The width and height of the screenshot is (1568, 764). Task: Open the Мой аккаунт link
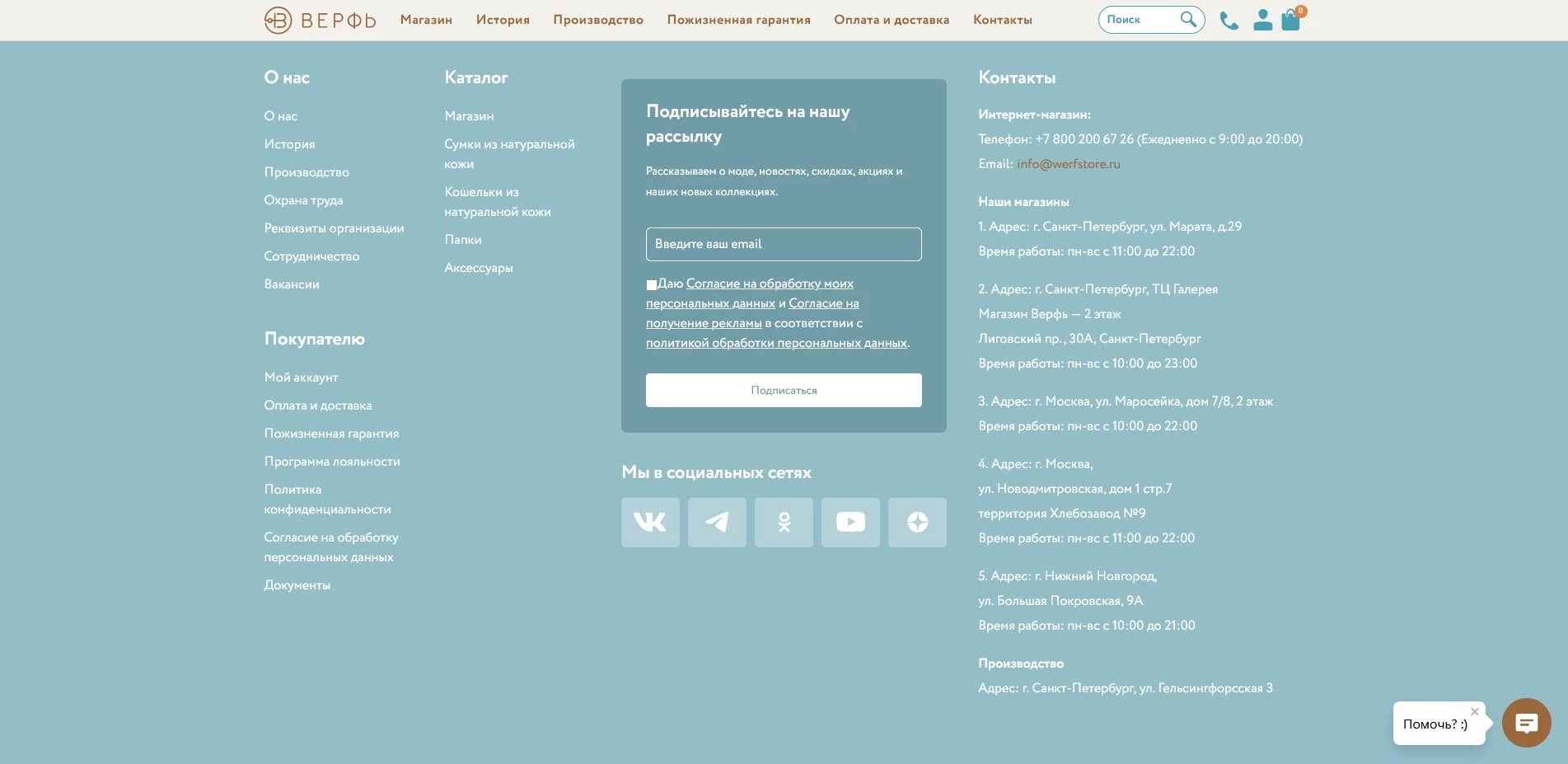[x=301, y=377]
